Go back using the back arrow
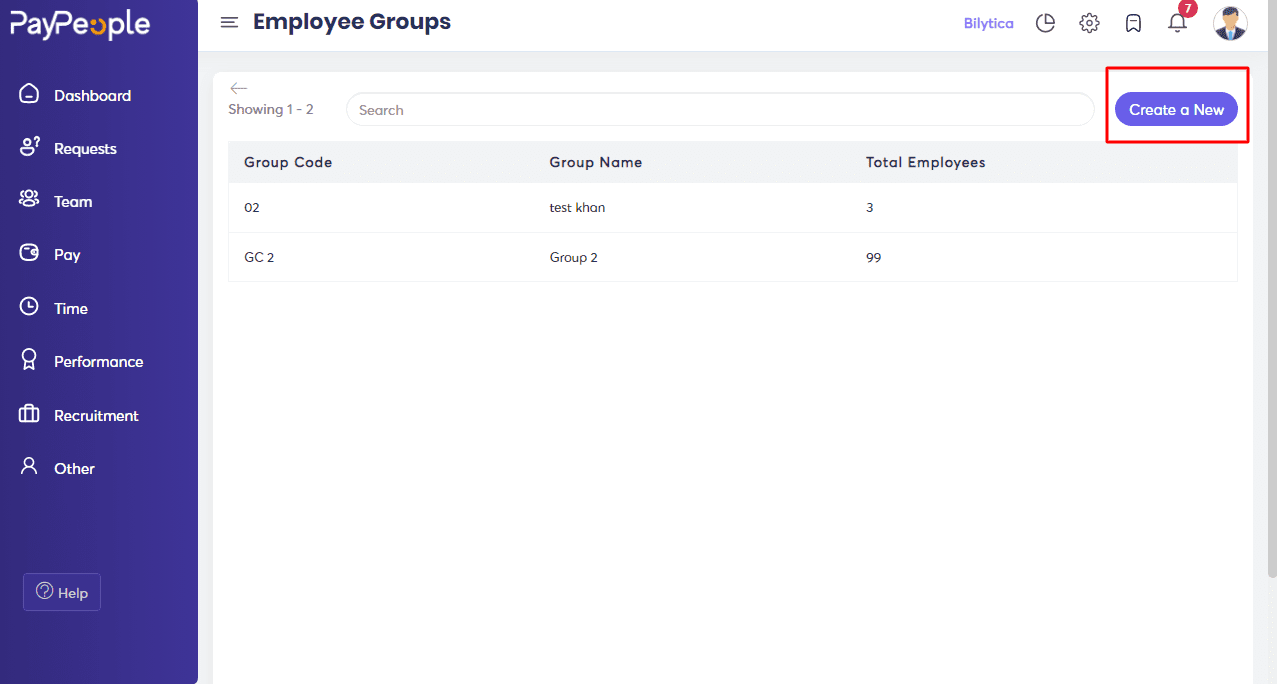Screen dimensions: 1277x684 (238, 88)
